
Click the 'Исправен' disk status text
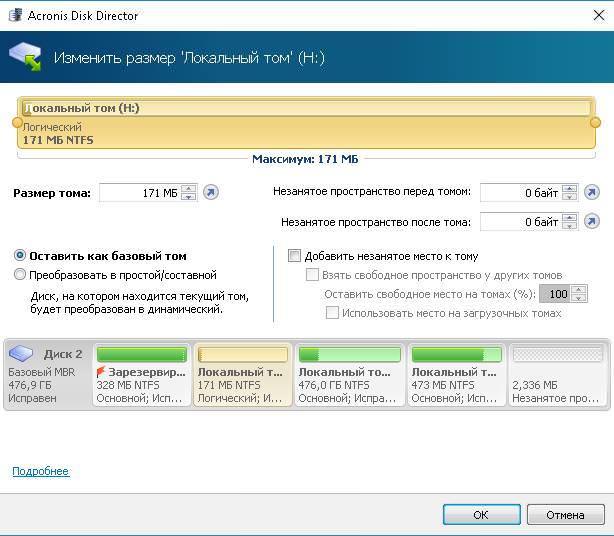pos(32,398)
